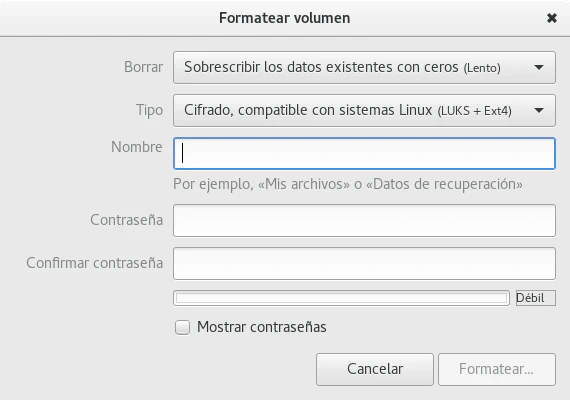The width and height of the screenshot is (570, 400).
Task: Click the Formatear volumen title bar
Action: [x=284, y=18]
